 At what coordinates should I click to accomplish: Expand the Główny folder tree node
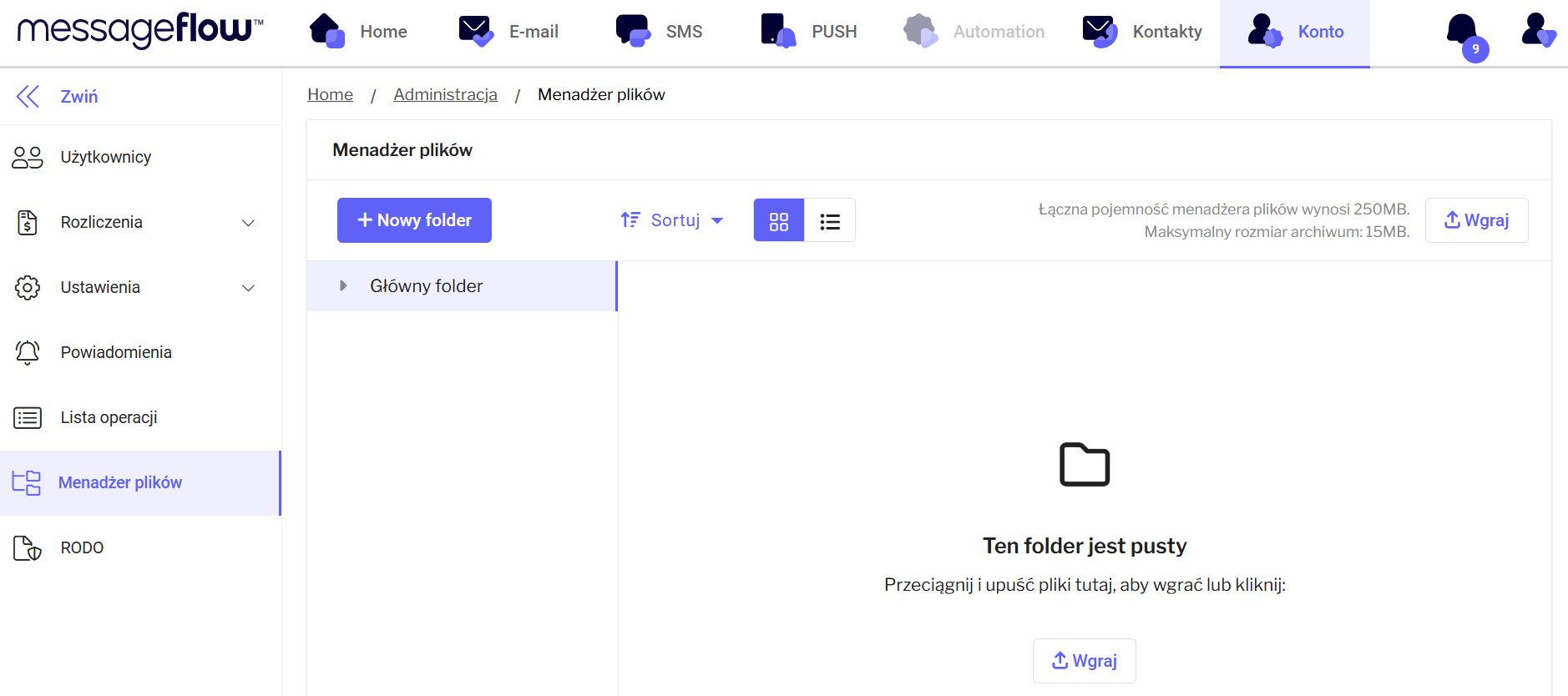(x=343, y=286)
